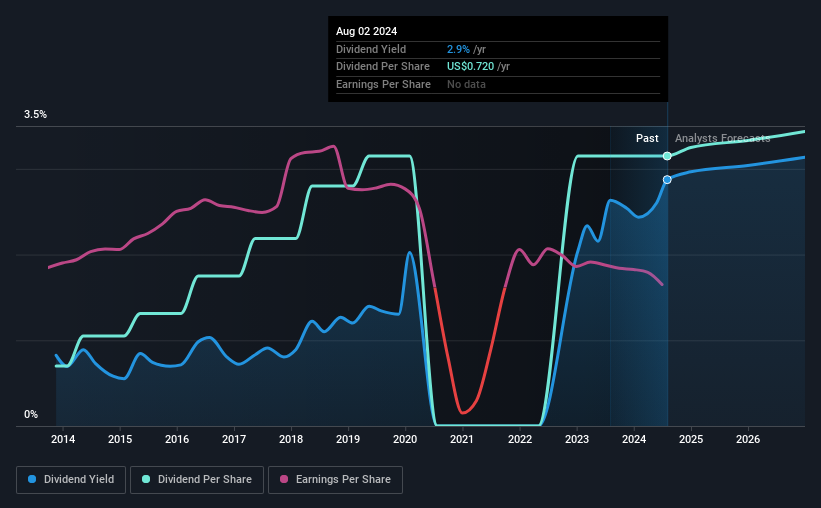The width and height of the screenshot is (821, 508).
Task: Click the teal Dividend Per Share legend dot
Action: (x=146, y=479)
